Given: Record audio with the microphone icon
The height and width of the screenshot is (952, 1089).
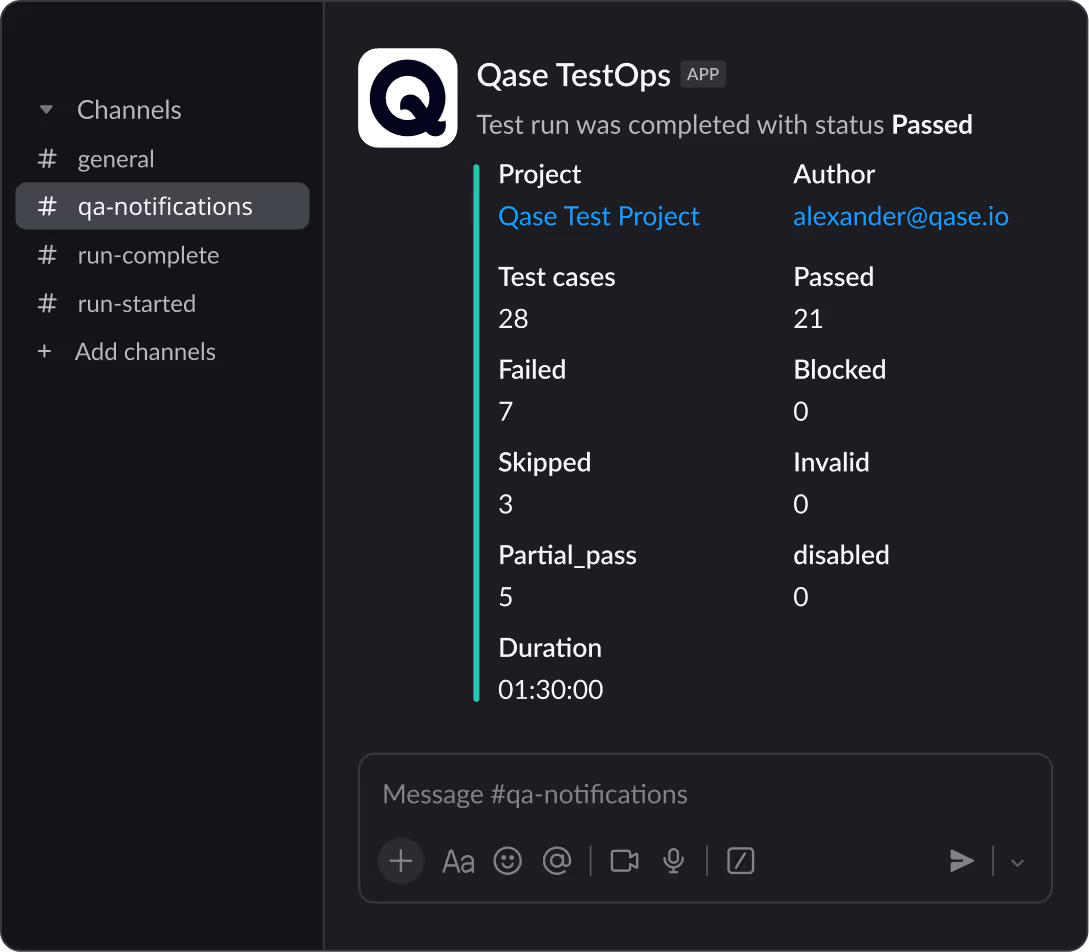Looking at the screenshot, I should [673, 861].
